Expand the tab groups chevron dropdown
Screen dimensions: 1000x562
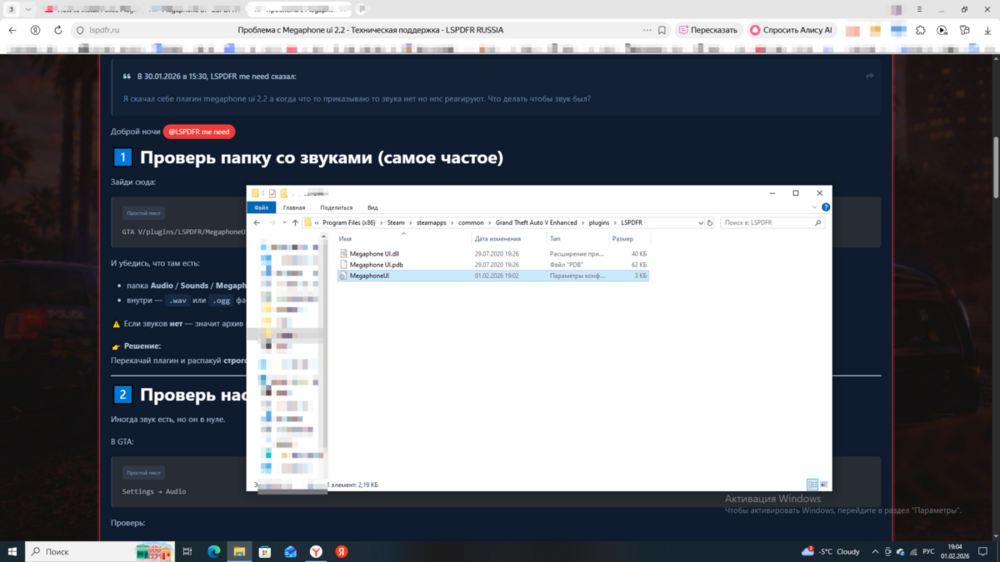tap(28, 10)
